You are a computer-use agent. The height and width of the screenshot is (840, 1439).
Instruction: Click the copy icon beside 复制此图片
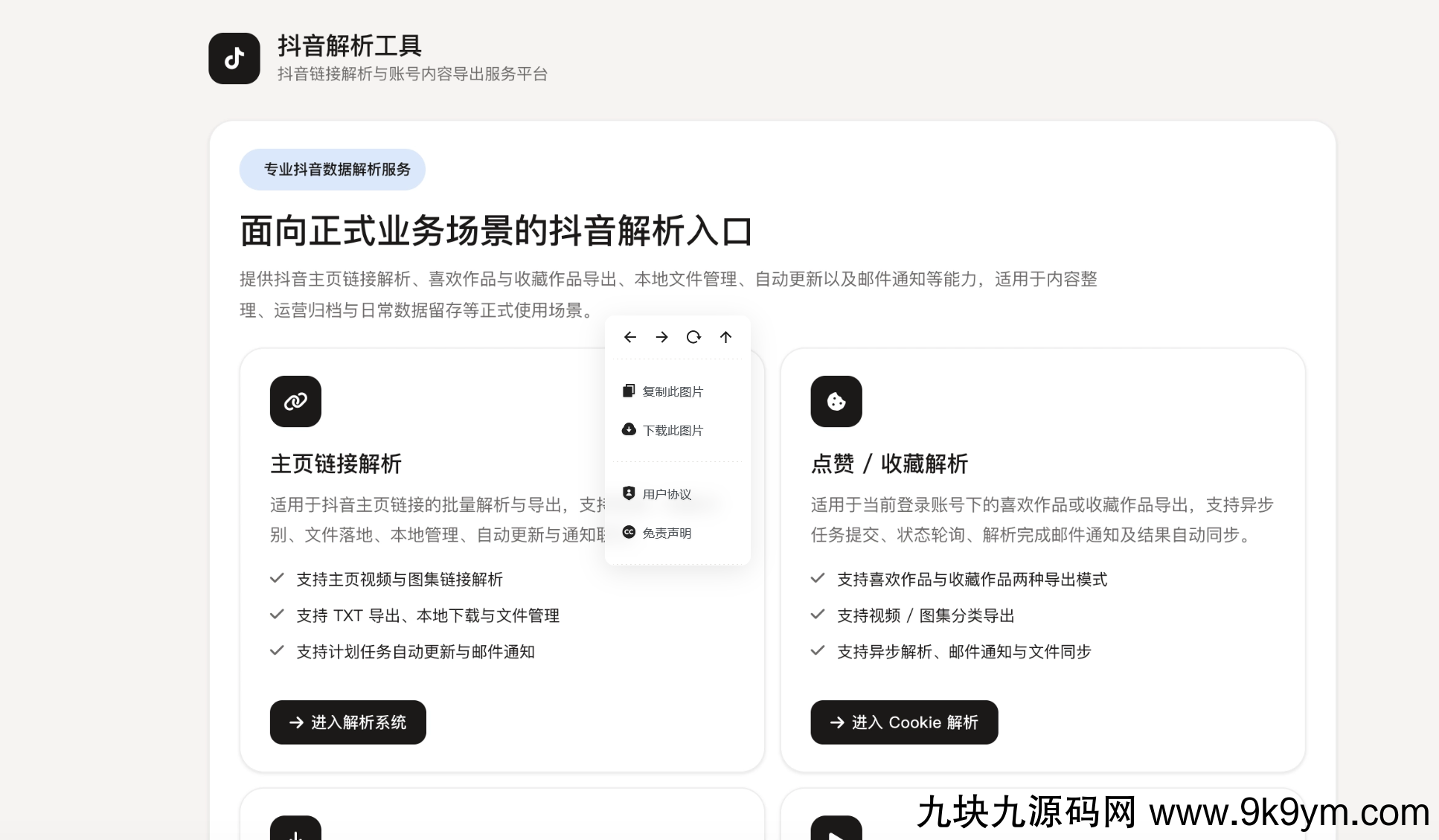[629, 391]
